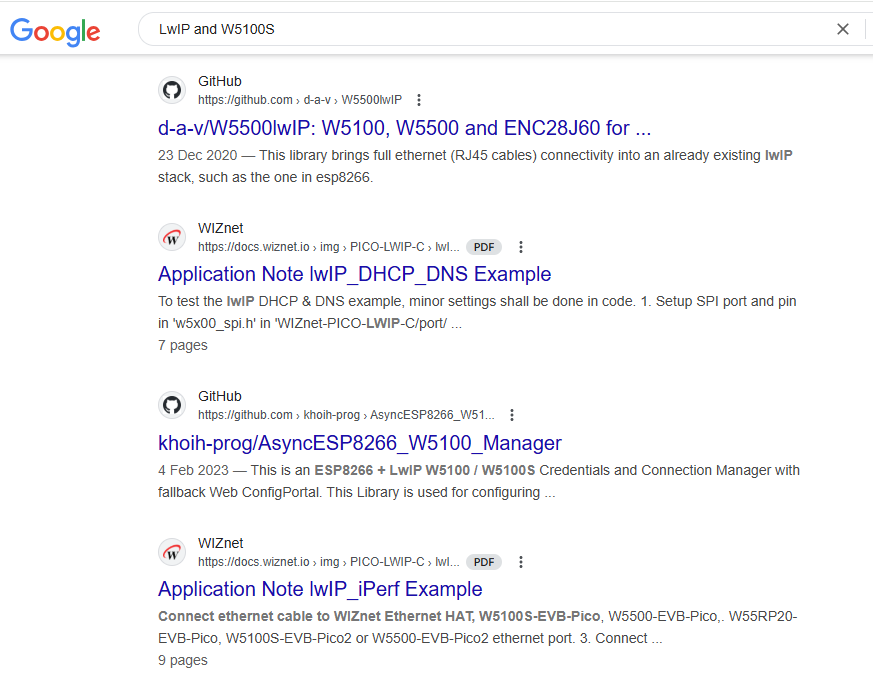Screen dimensions: 873x681
Task: Click the '4 Feb 2023' snippet date
Action: [x=193, y=471]
